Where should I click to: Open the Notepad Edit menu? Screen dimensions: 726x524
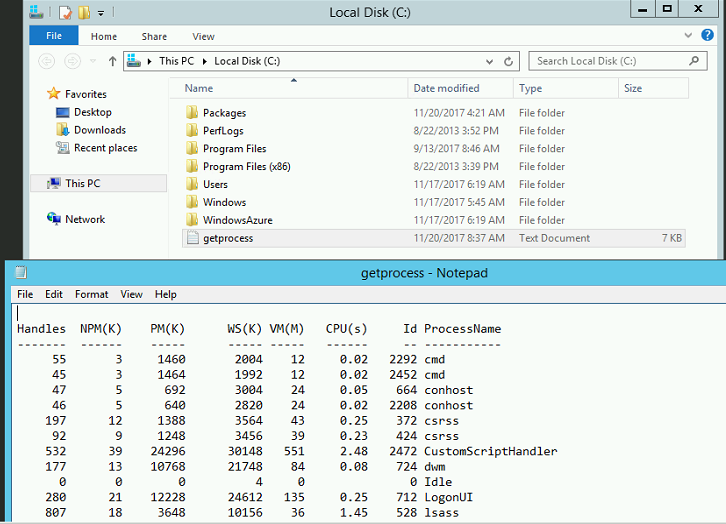(54, 294)
